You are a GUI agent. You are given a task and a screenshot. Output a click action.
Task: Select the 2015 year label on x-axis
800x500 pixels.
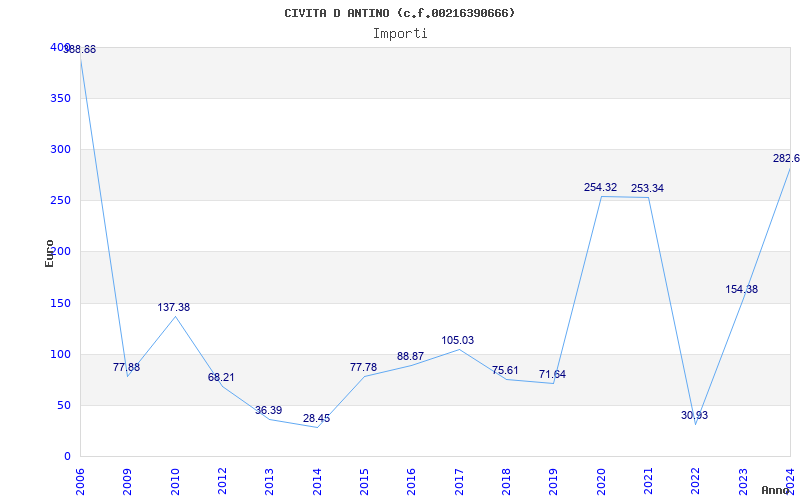point(365,480)
